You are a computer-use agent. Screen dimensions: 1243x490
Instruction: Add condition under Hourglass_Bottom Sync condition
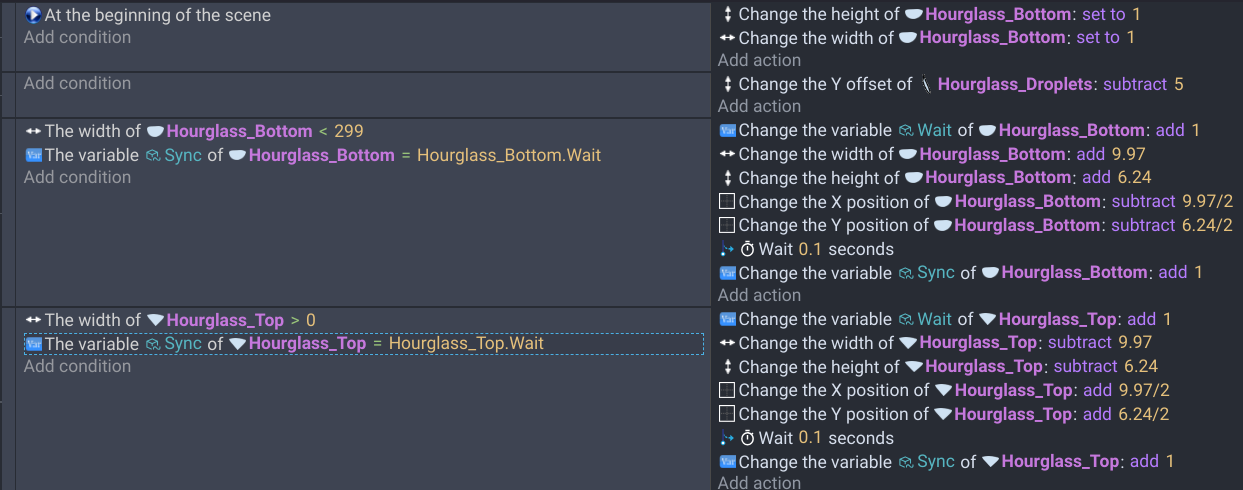tap(77, 177)
